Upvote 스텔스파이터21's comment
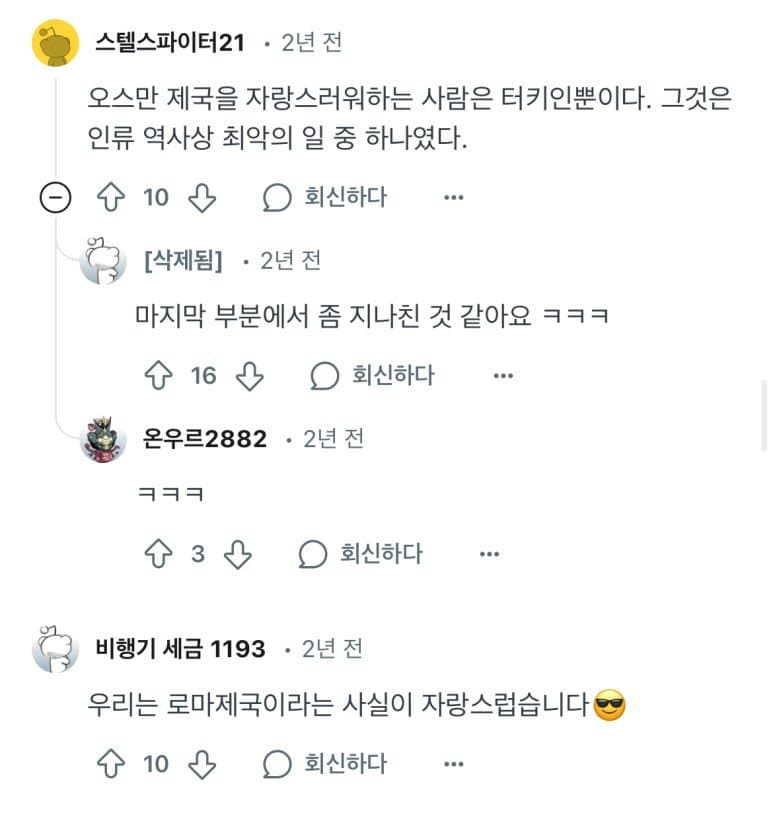This screenshot has width=773, height=817. [x=109, y=197]
